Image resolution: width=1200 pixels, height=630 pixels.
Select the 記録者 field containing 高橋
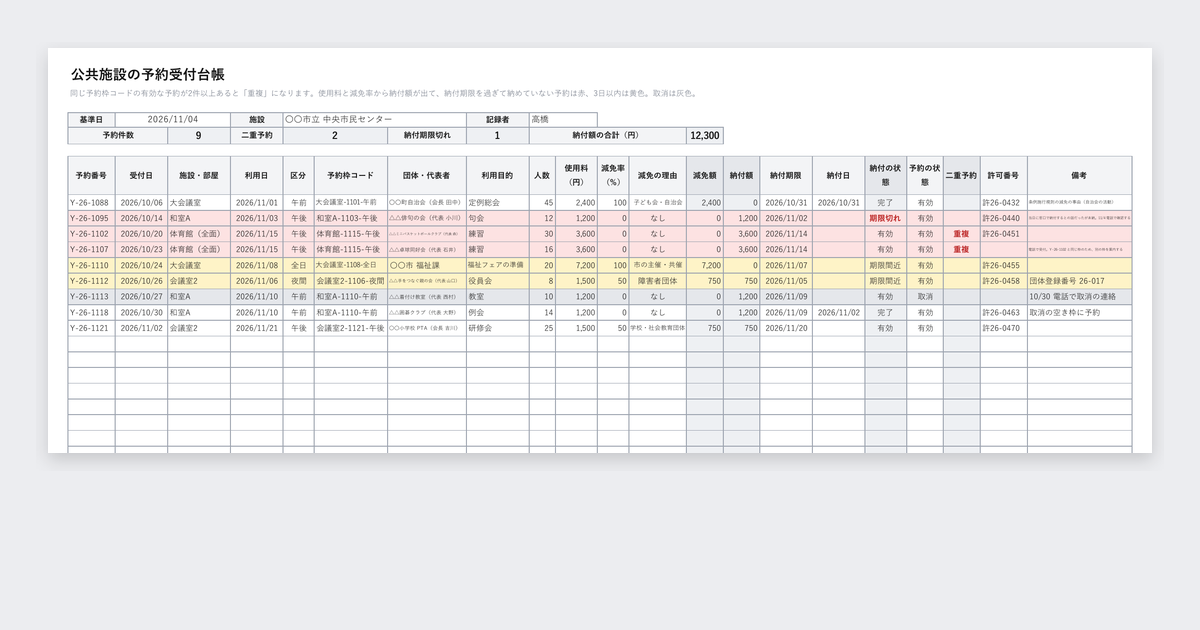[562, 119]
